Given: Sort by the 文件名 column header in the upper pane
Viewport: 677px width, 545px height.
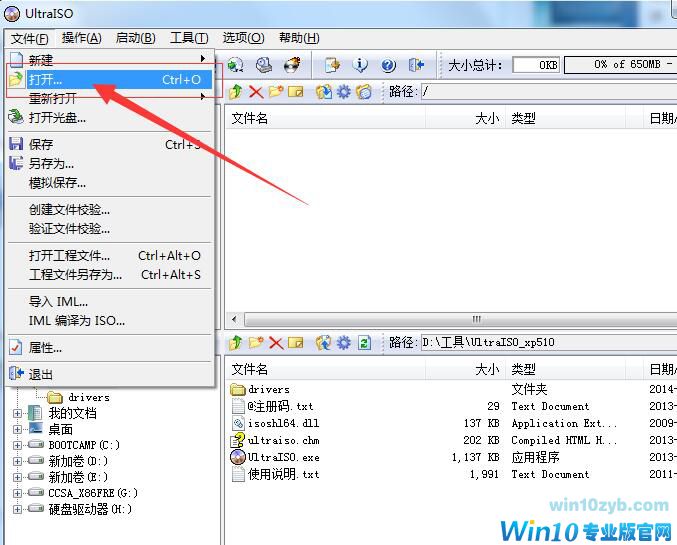Looking at the screenshot, I should [250, 118].
